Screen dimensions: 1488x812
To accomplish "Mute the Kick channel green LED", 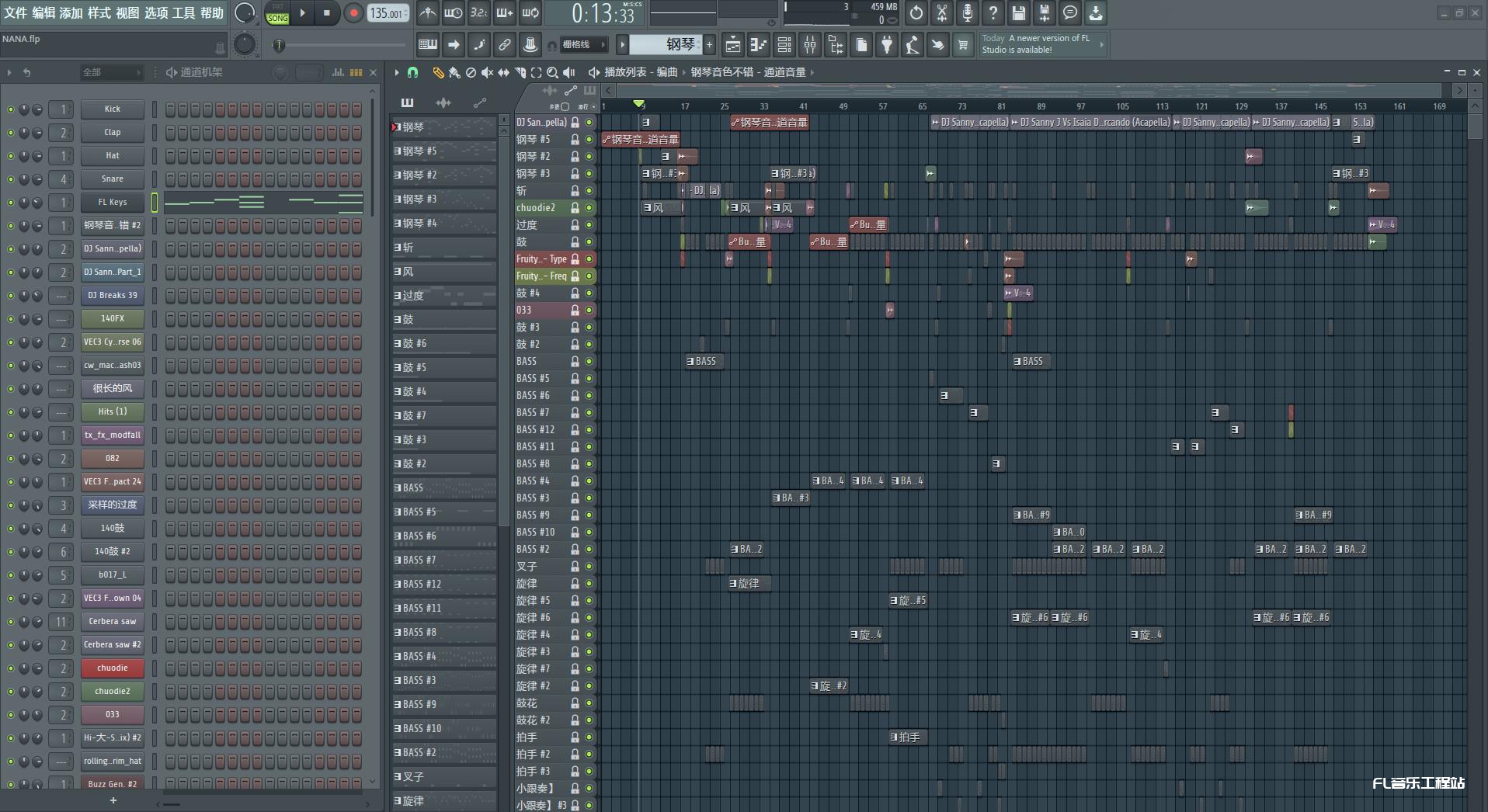I will tap(11, 109).
